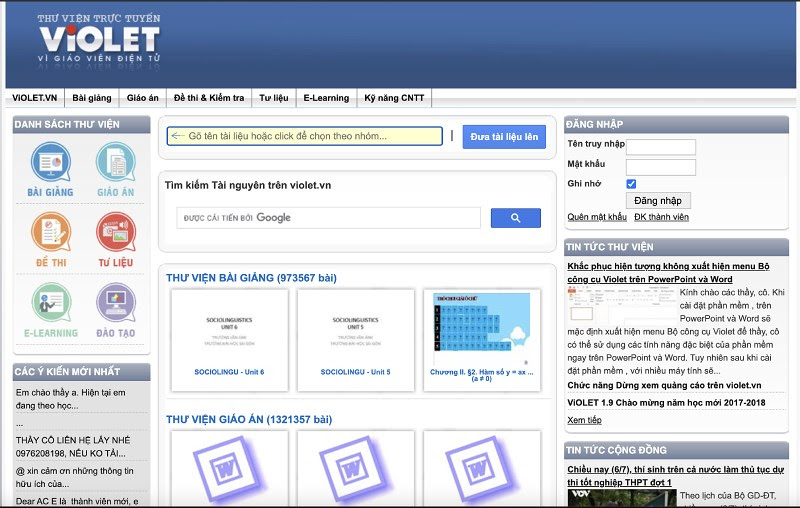Focus the document name search field
Image resolution: width=800 pixels, height=508 pixels.
pyautogui.click(x=305, y=136)
